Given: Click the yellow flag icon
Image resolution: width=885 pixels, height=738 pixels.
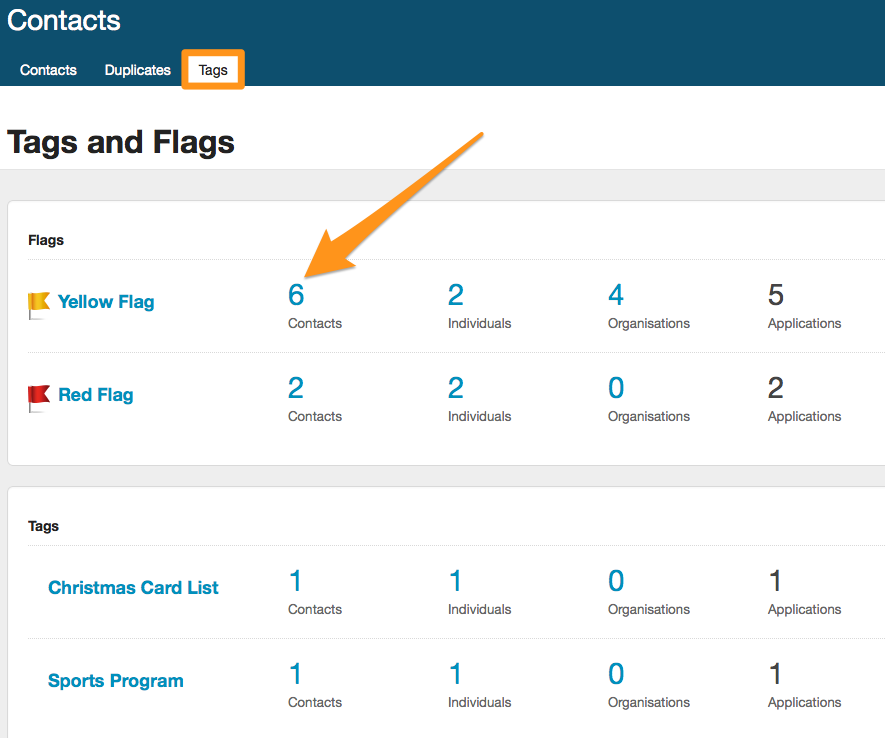Looking at the screenshot, I should click(x=38, y=304).
